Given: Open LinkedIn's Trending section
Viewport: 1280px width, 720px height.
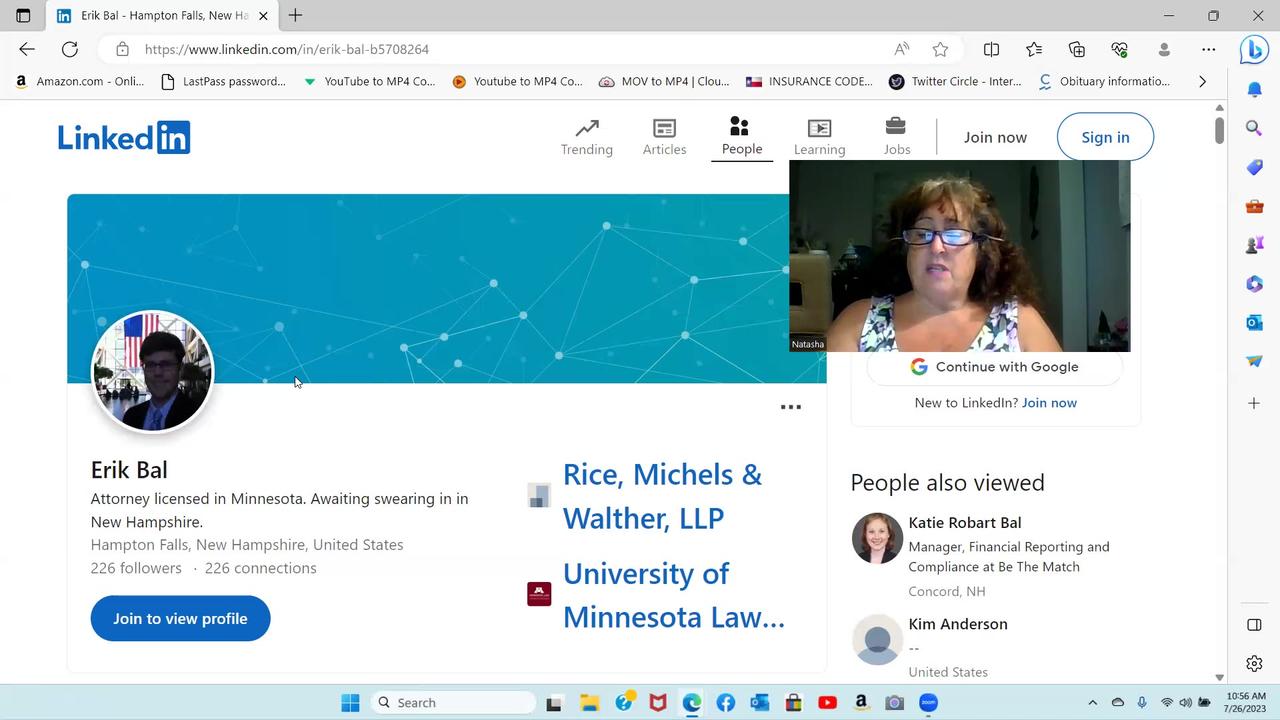Looking at the screenshot, I should [x=586, y=136].
